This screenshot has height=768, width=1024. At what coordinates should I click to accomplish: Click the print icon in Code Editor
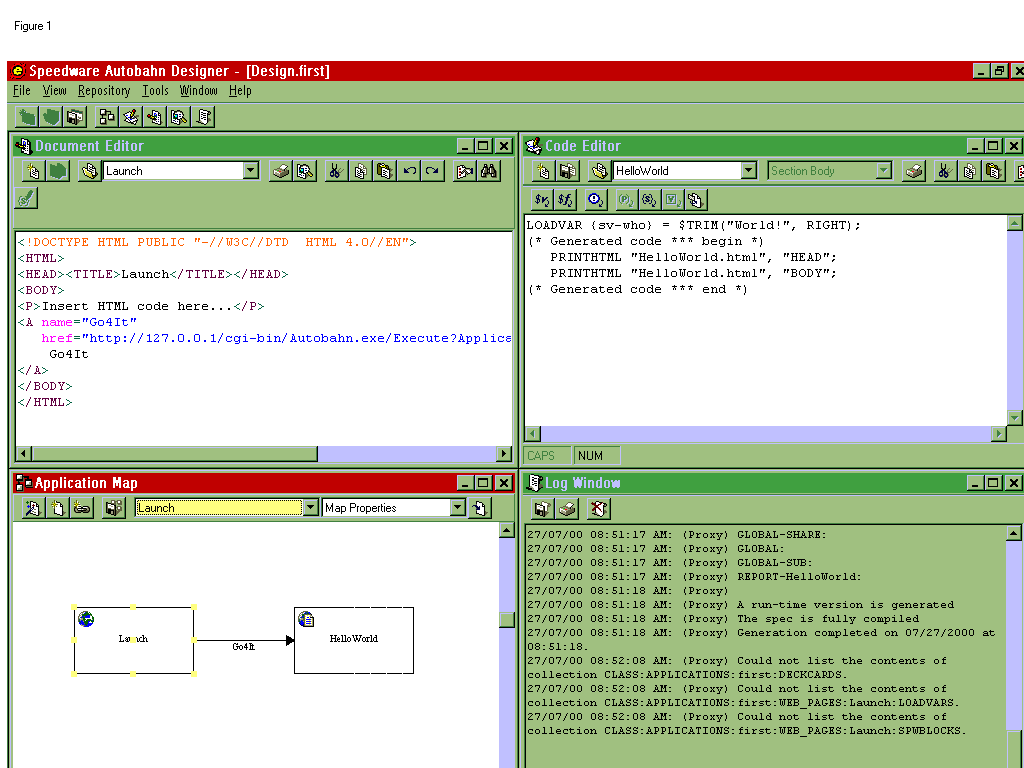pos(914,171)
